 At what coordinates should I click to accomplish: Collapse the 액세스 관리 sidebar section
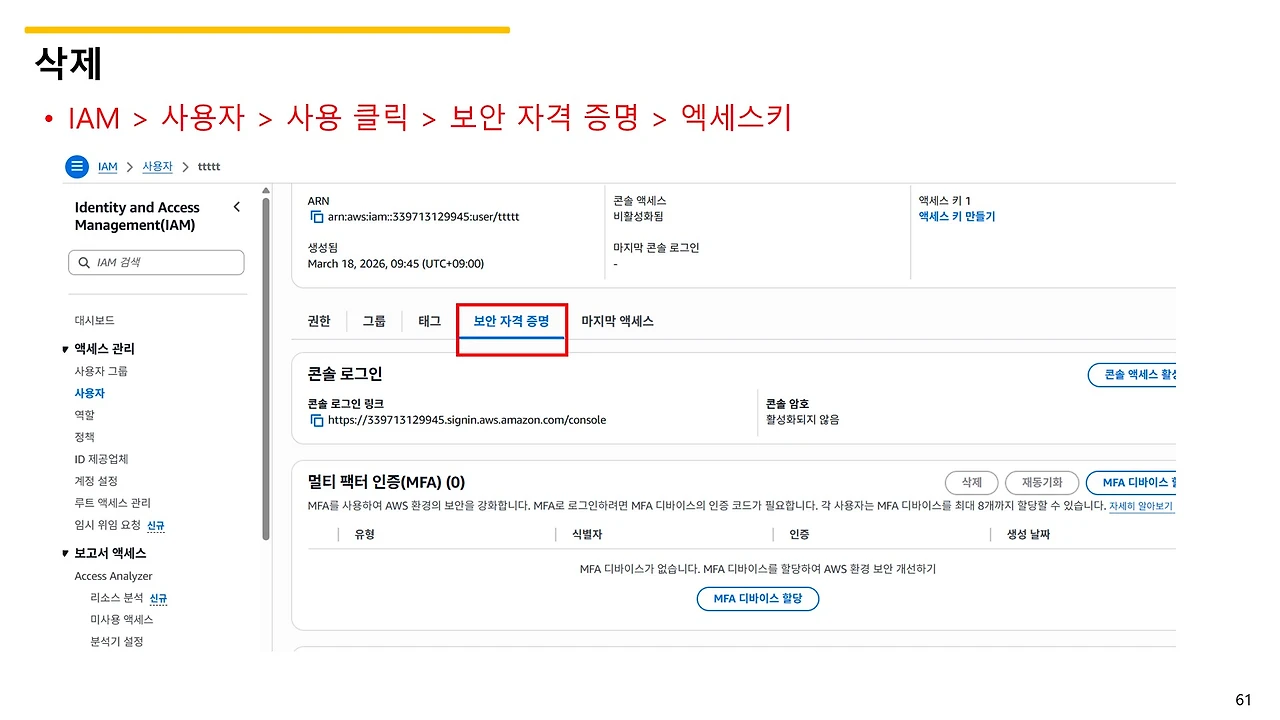[64, 348]
